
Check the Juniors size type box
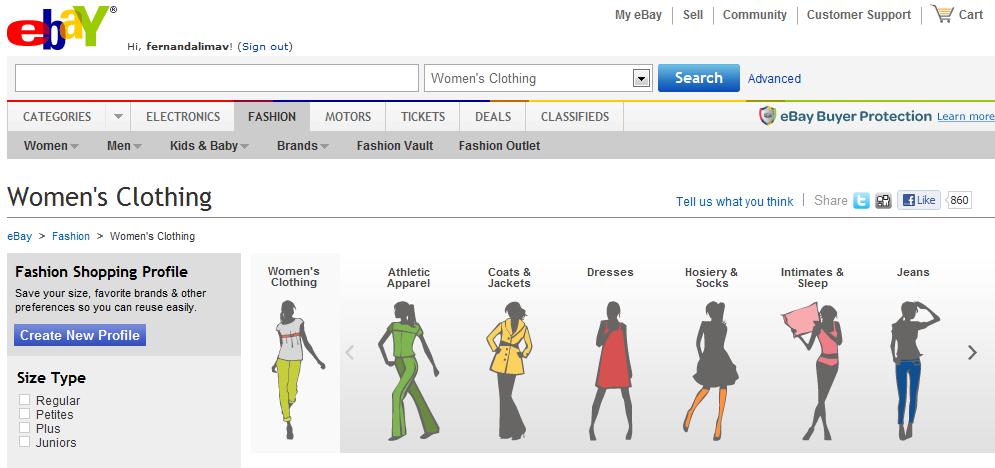(25, 441)
